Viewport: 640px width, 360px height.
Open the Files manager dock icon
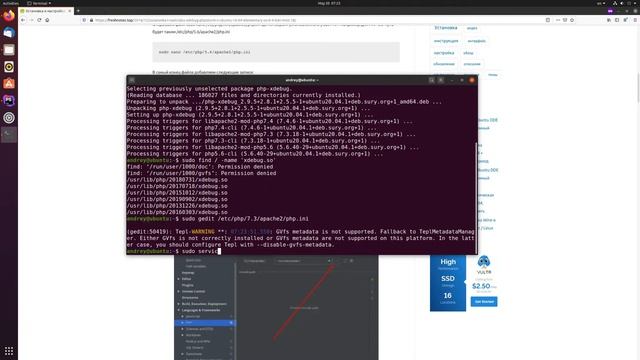click(9, 50)
